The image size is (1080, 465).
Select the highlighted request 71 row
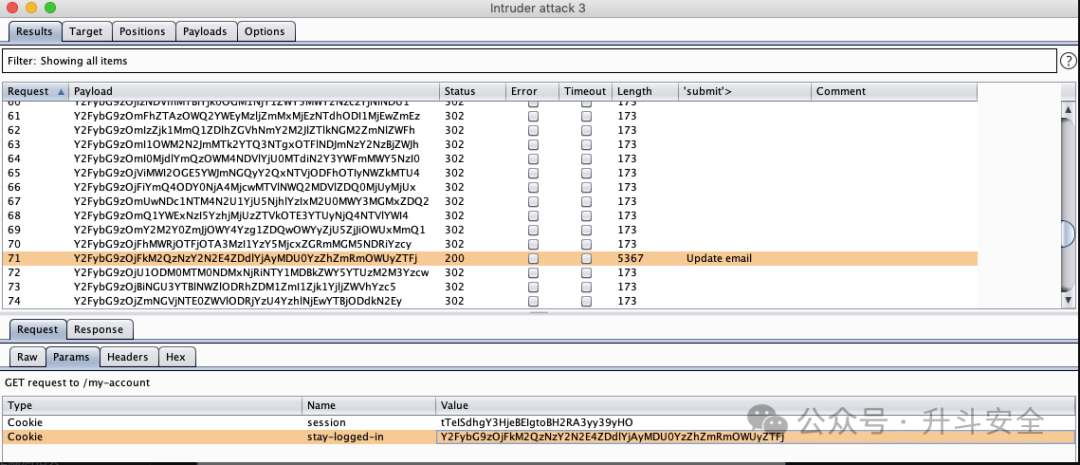pyautogui.click(x=490, y=258)
